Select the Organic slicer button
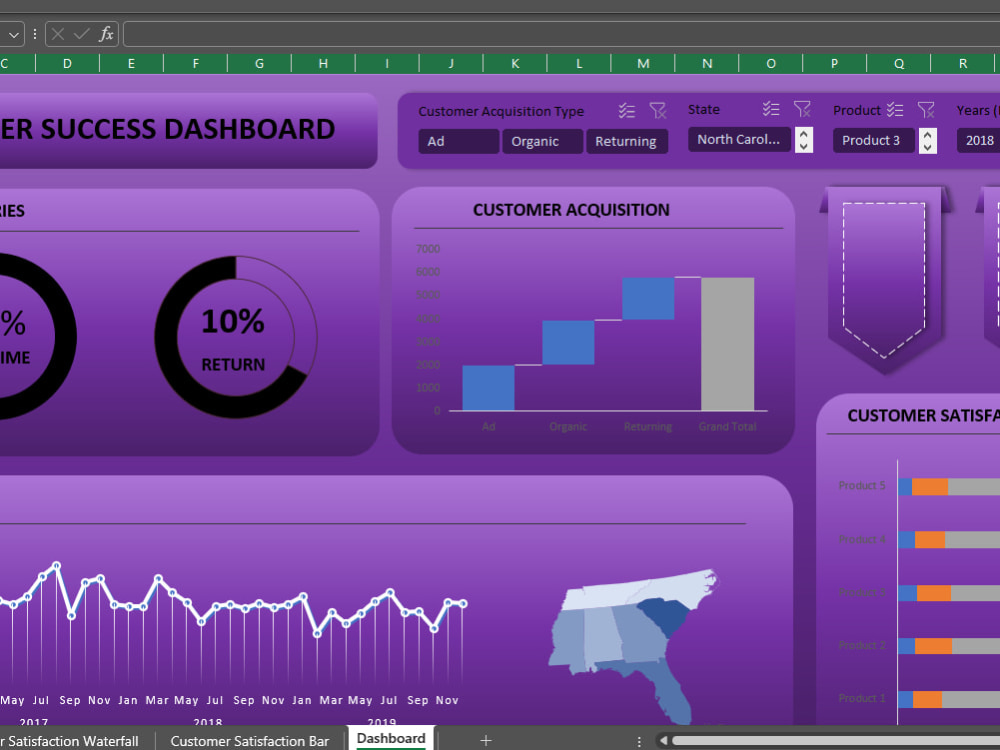 tap(542, 142)
